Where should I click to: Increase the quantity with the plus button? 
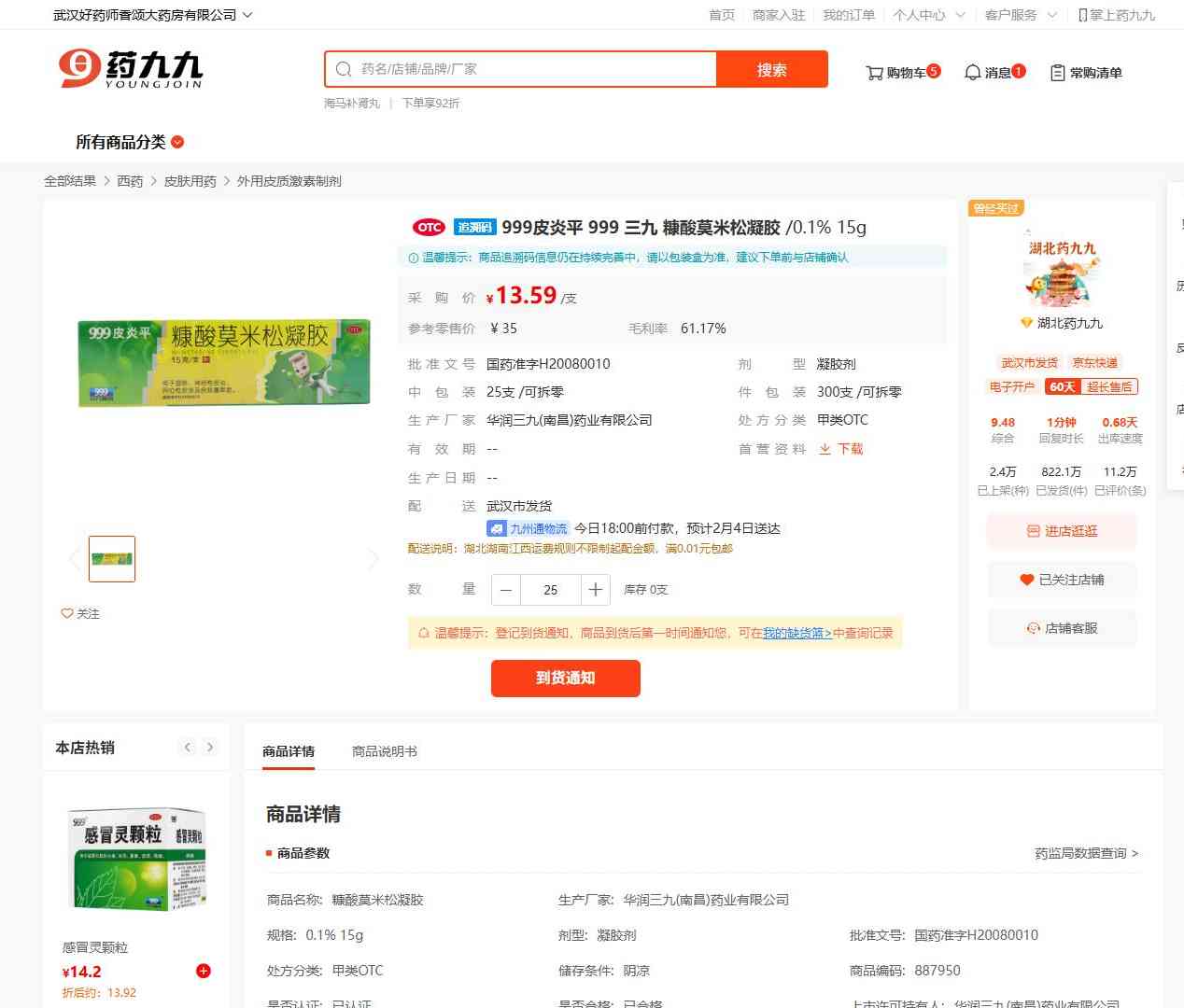click(x=595, y=590)
